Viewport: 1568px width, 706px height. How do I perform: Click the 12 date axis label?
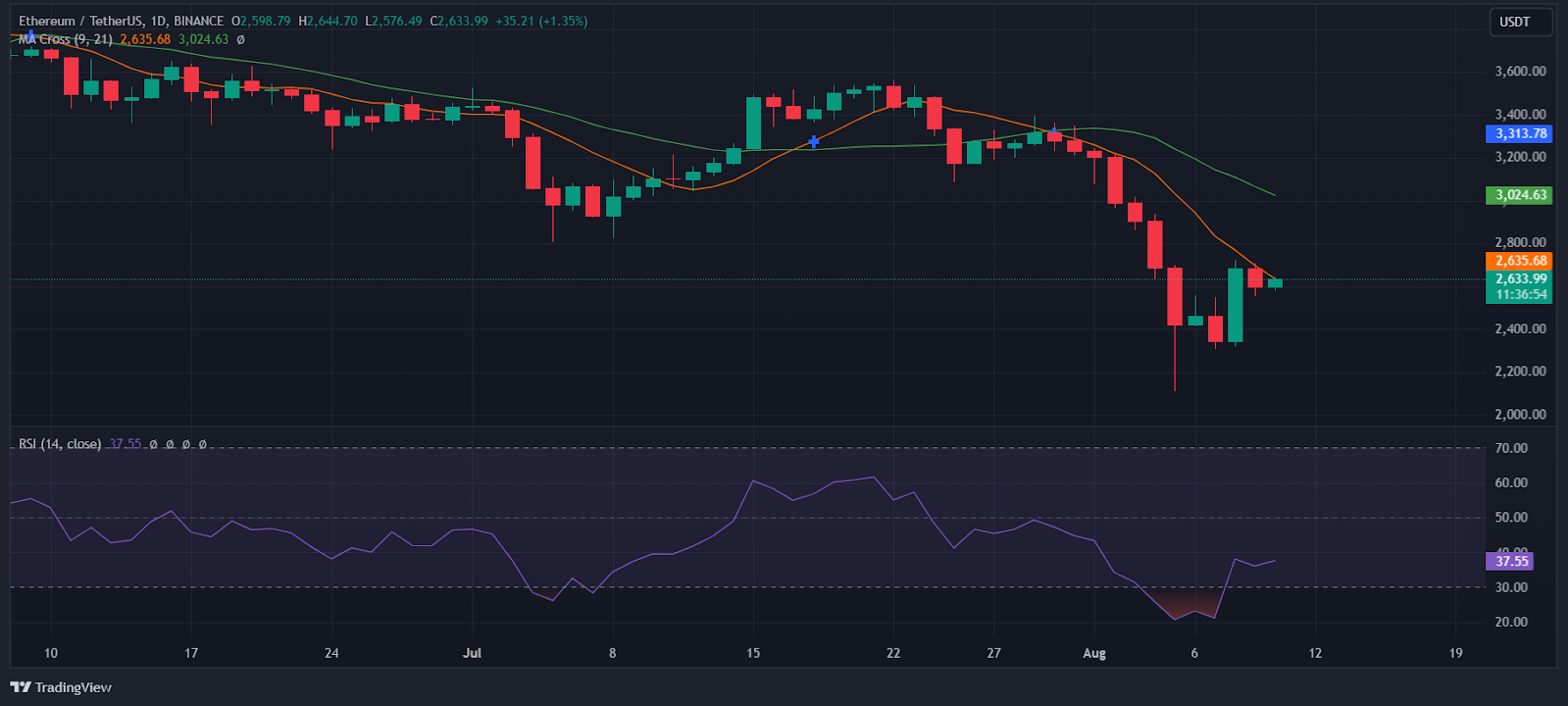coord(1315,653)
